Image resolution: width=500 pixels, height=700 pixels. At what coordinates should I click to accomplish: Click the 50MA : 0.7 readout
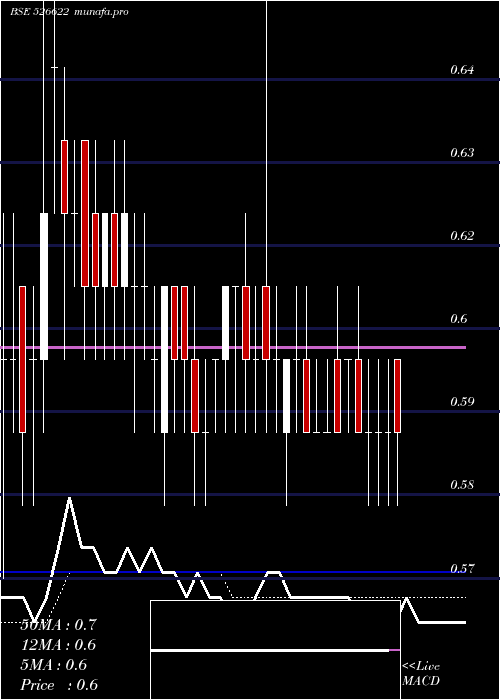[x=58, y=625]
